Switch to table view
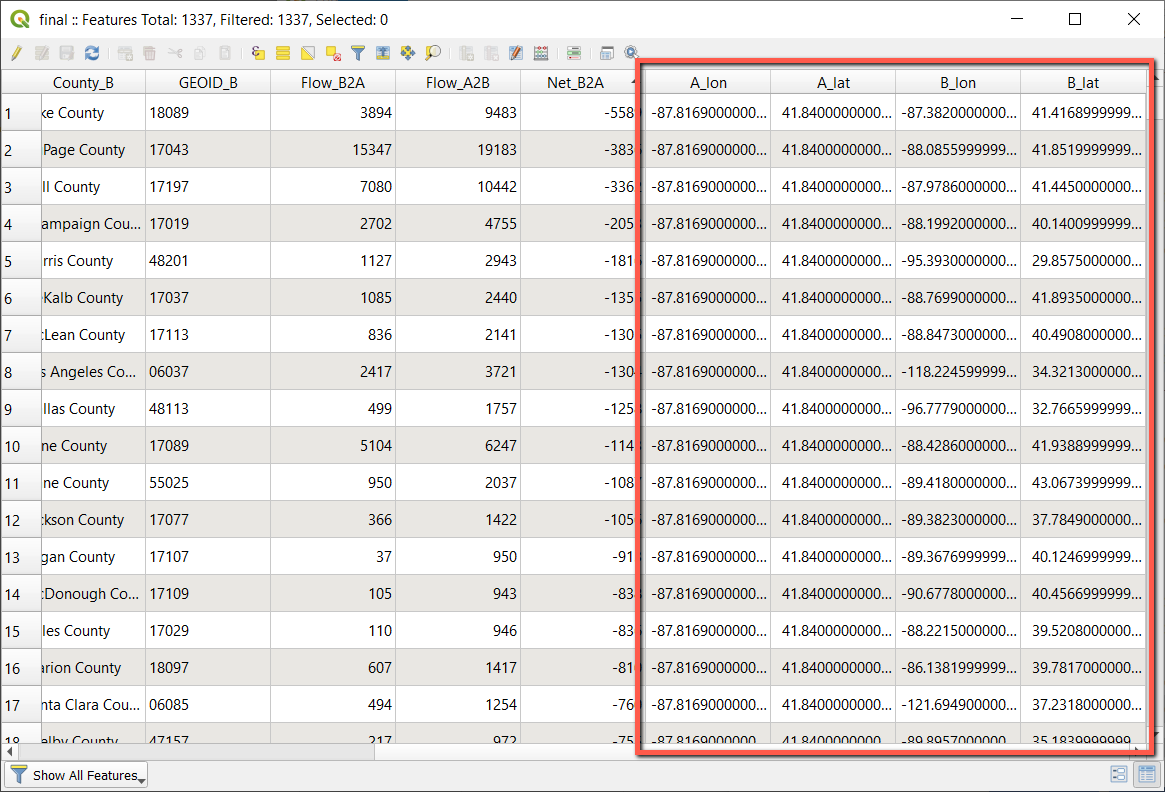This screenshot has width=1165, height=792. point(1146,775)
